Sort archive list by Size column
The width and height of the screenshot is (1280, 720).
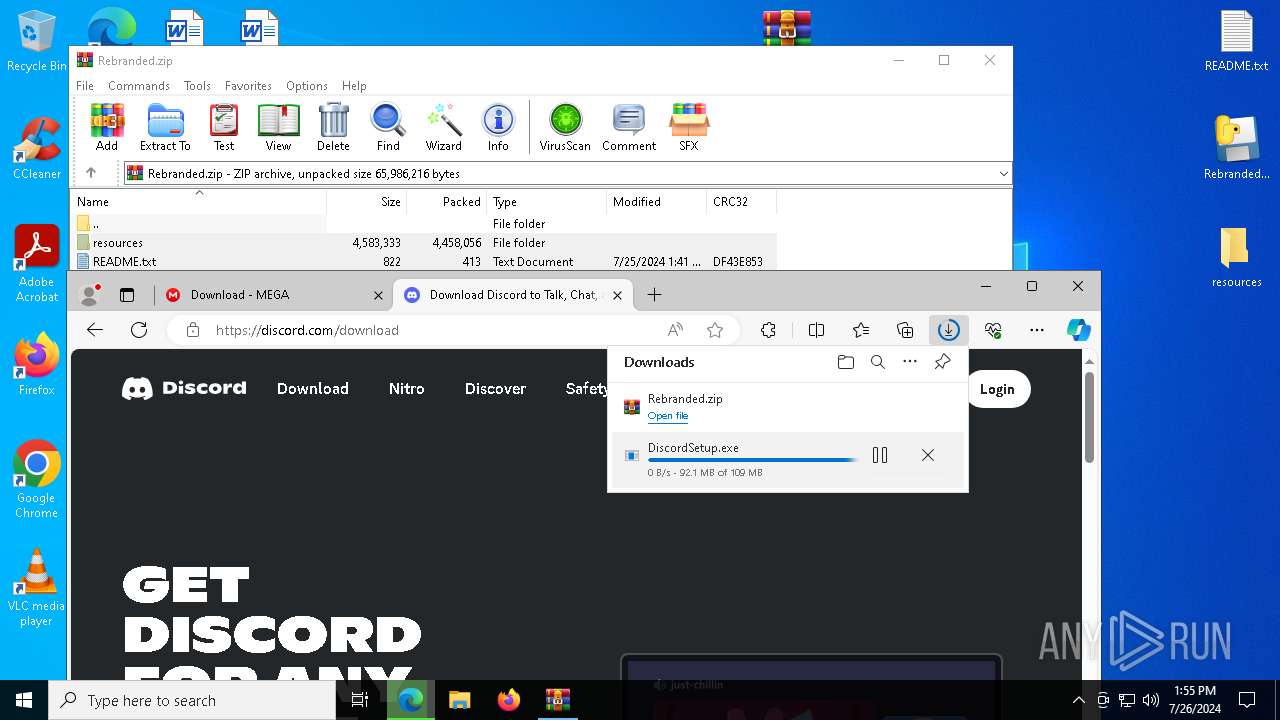click(367, 201)
